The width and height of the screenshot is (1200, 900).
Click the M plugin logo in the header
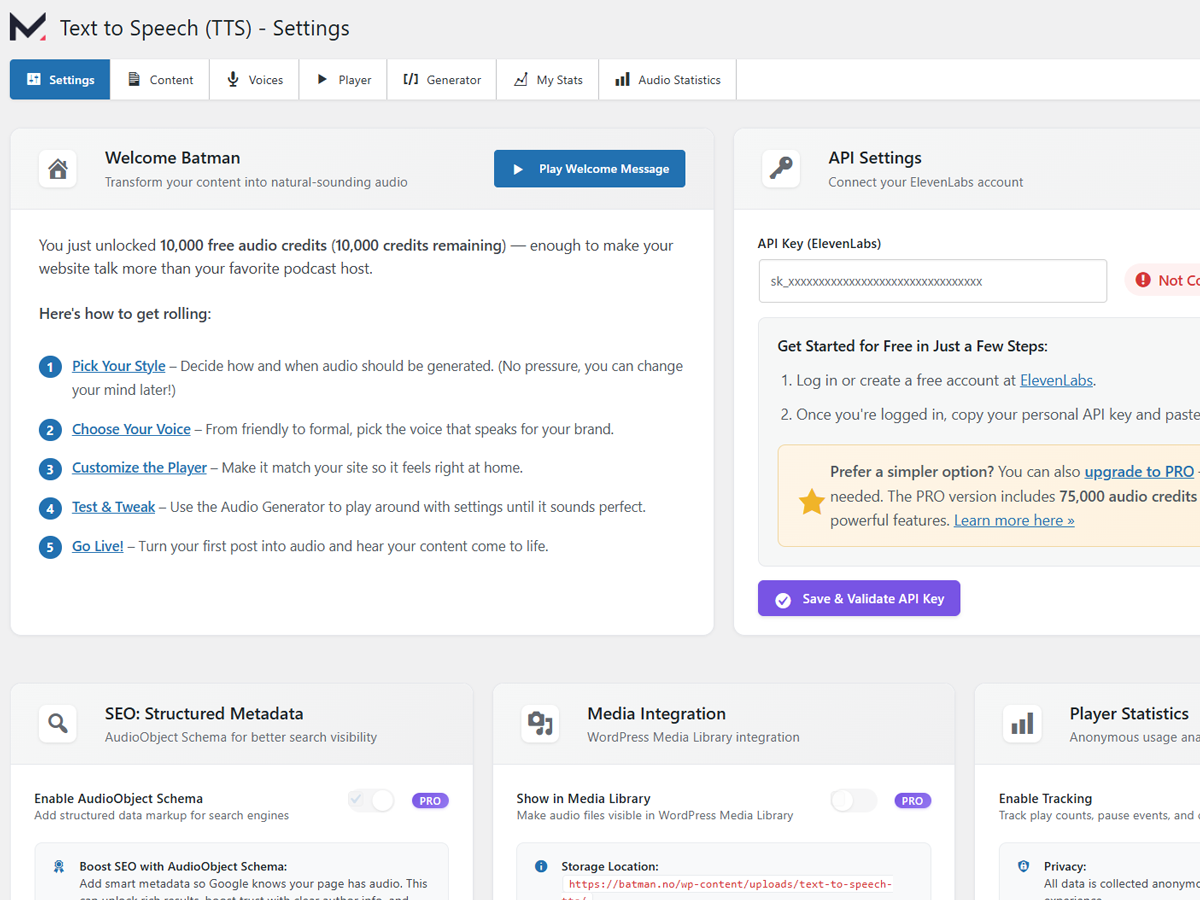click(28, 28)
